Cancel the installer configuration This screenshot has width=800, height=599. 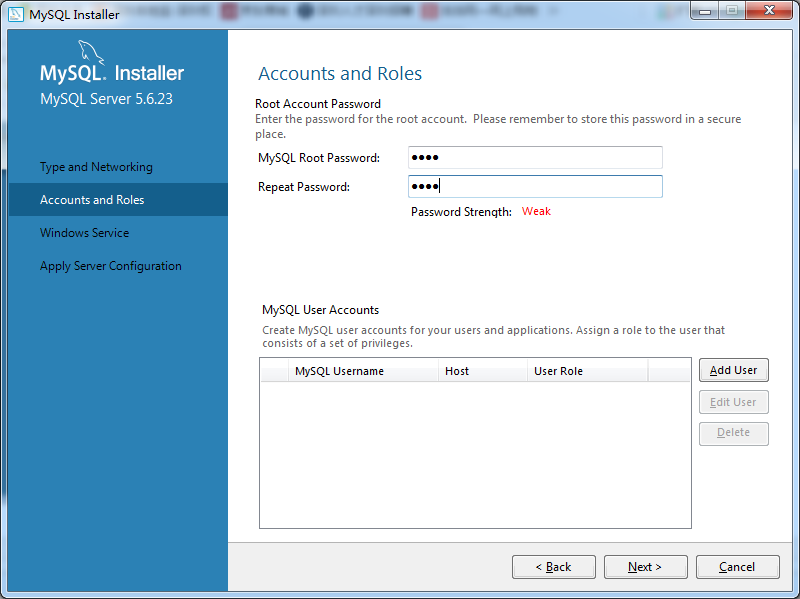[x=737, y=567]
